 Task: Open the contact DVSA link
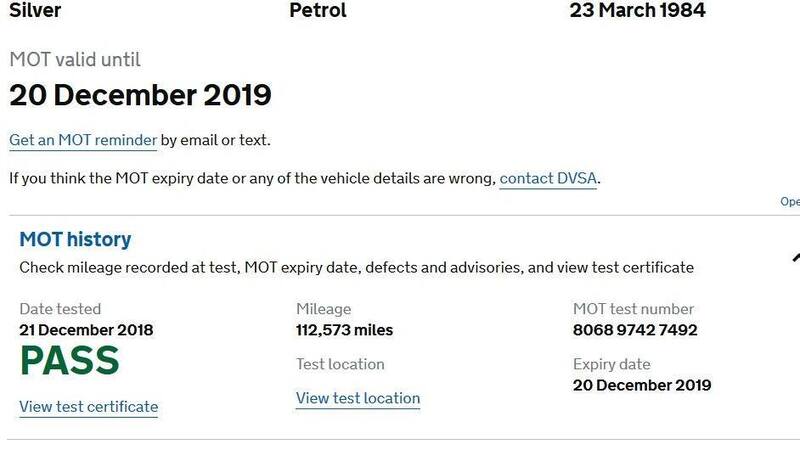(549, 179)
